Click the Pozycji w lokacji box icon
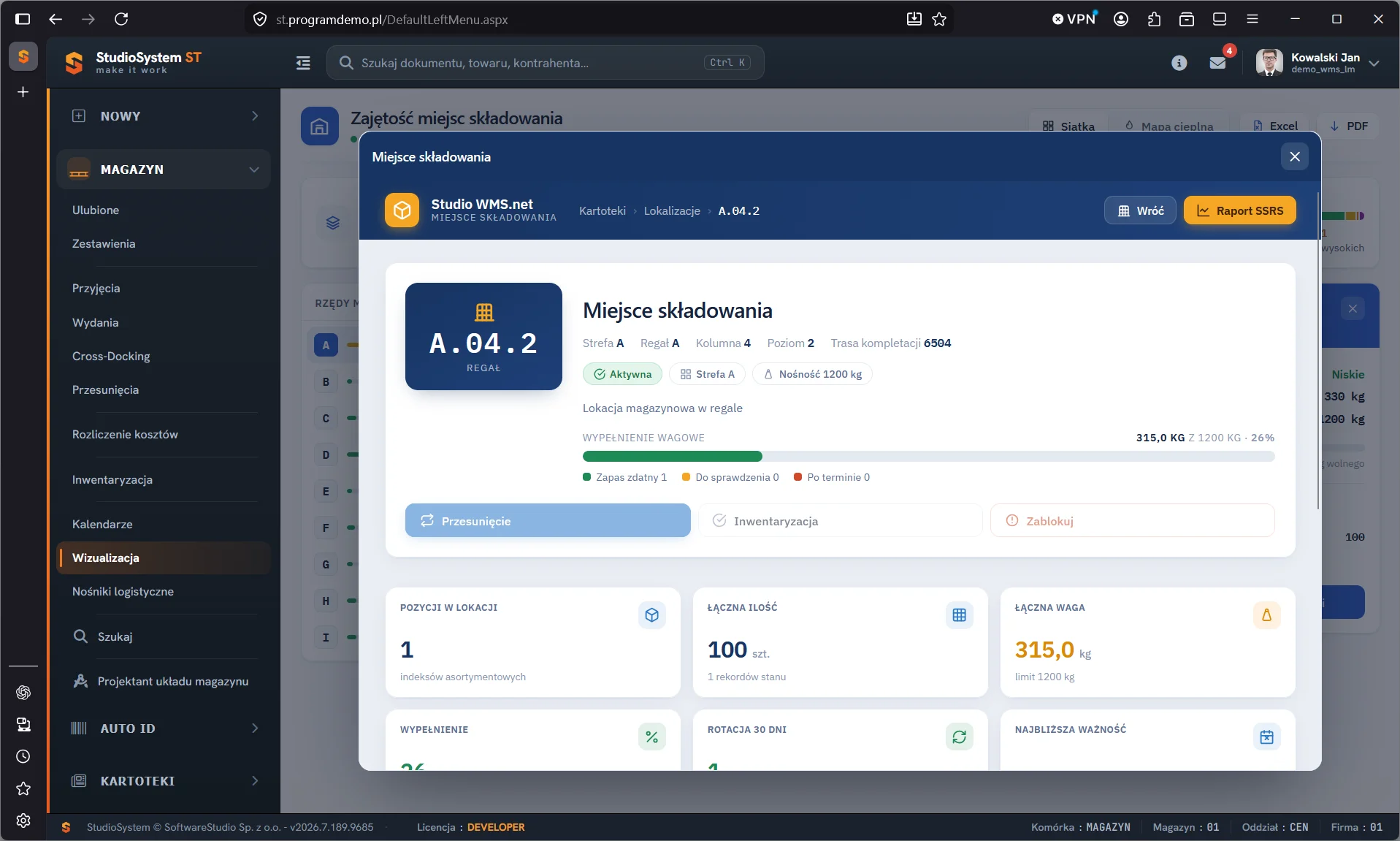The image size is (1400, 841). point(651,615)
